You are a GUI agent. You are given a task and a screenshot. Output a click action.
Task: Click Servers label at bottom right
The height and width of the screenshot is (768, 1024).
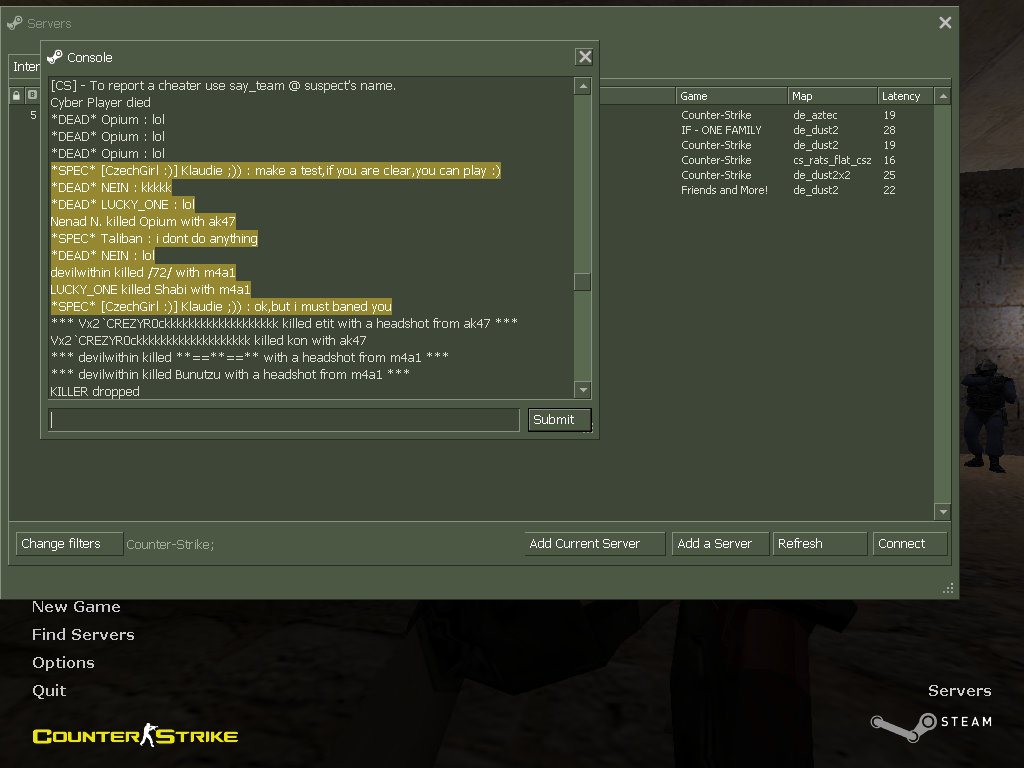[959, 691]
